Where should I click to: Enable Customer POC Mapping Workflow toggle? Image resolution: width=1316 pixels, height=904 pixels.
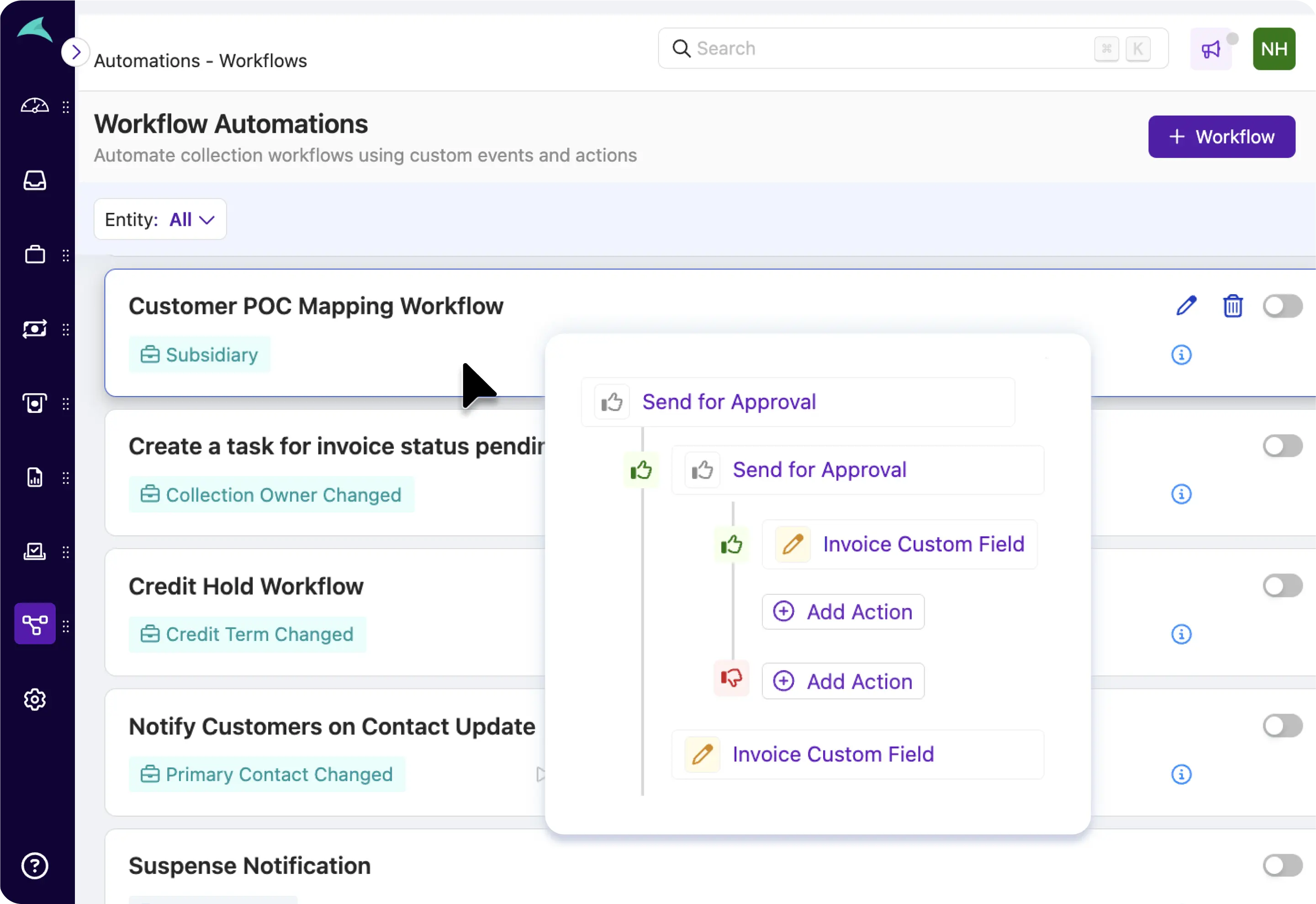(x=1283, y=307)
